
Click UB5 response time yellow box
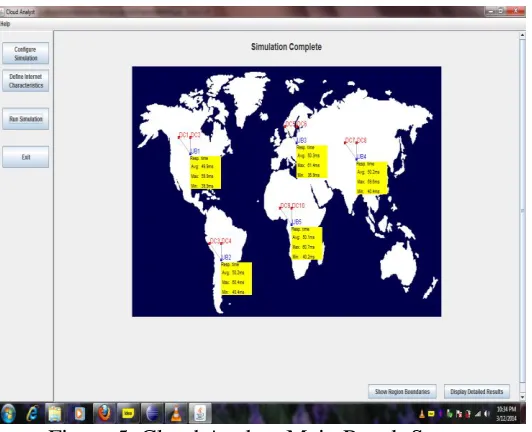[x=307, y=243]
